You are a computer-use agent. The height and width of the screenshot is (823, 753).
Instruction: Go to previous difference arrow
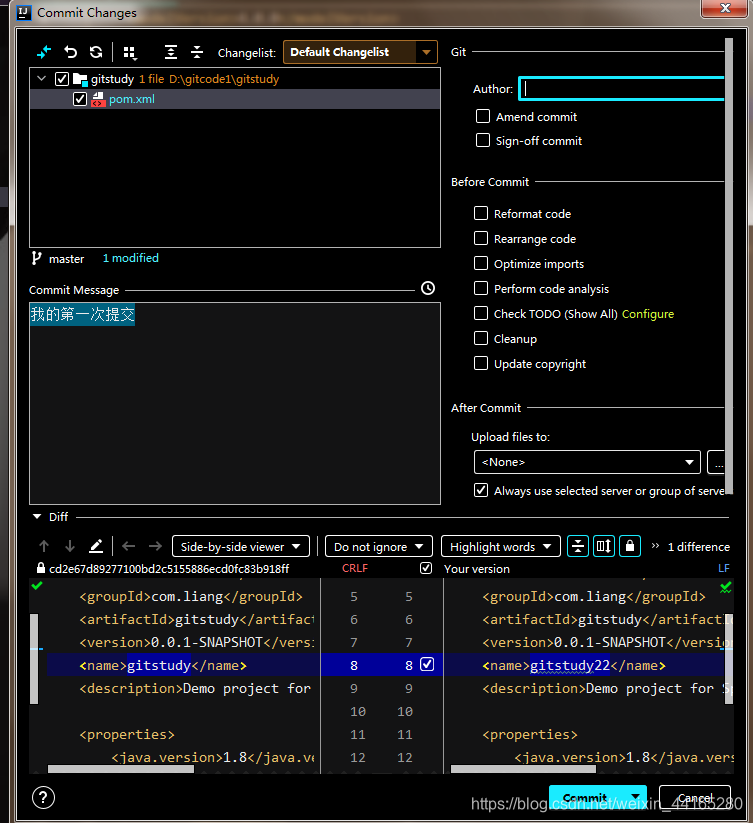[44, 546]
